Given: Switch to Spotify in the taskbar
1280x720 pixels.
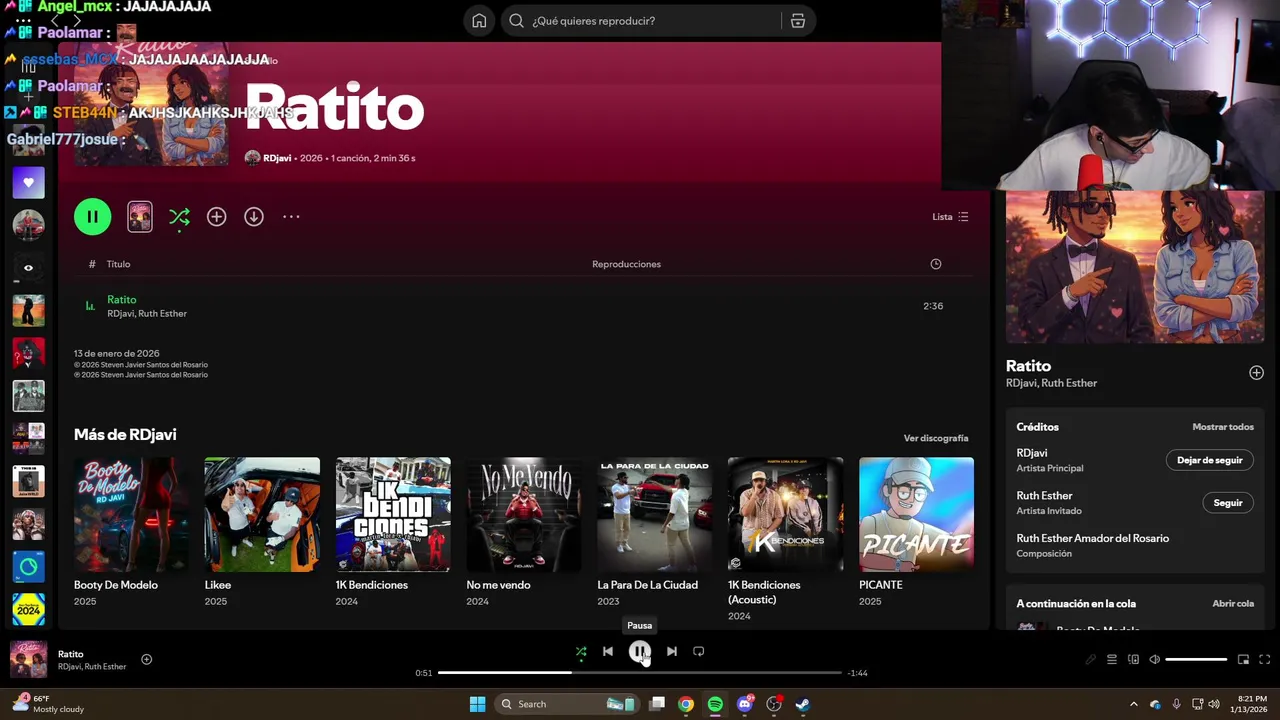Looking at the screenshot, I should [715, 704].
